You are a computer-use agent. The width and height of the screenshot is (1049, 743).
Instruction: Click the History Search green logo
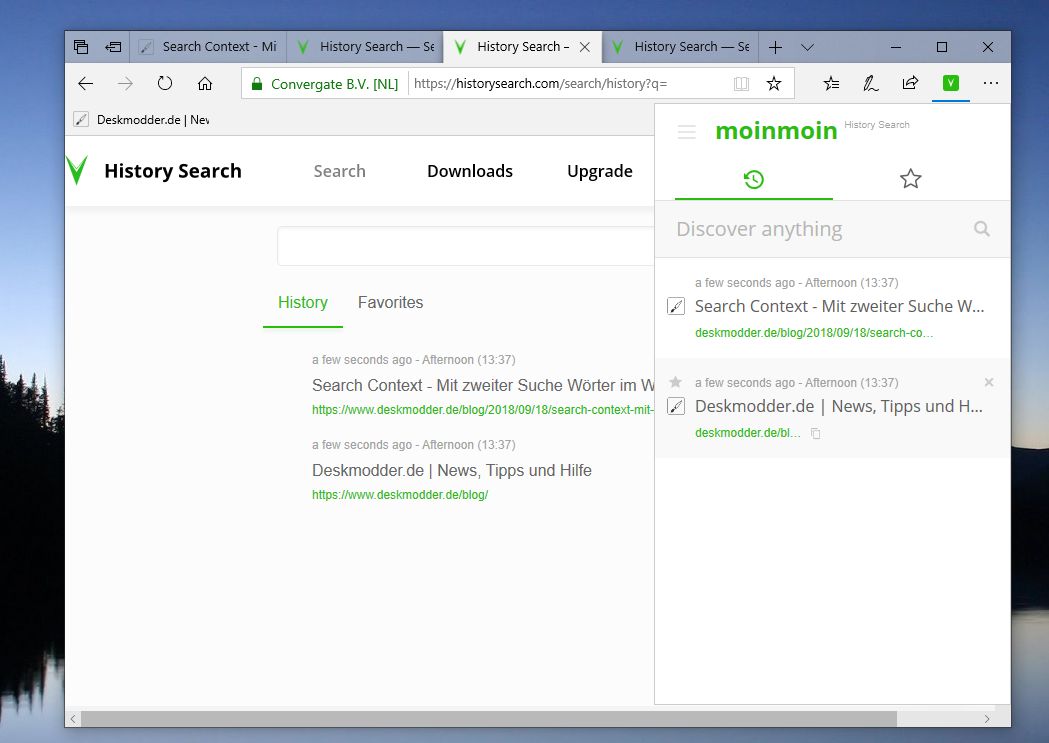coord(78,171)
